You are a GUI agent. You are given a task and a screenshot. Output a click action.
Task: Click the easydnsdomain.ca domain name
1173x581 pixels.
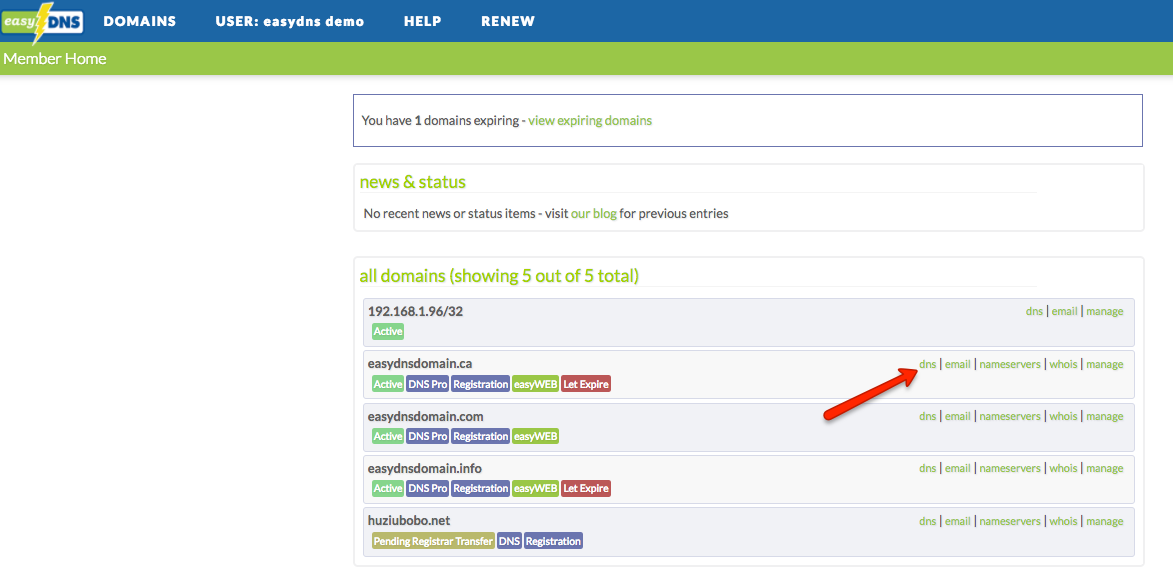[420, 363]
